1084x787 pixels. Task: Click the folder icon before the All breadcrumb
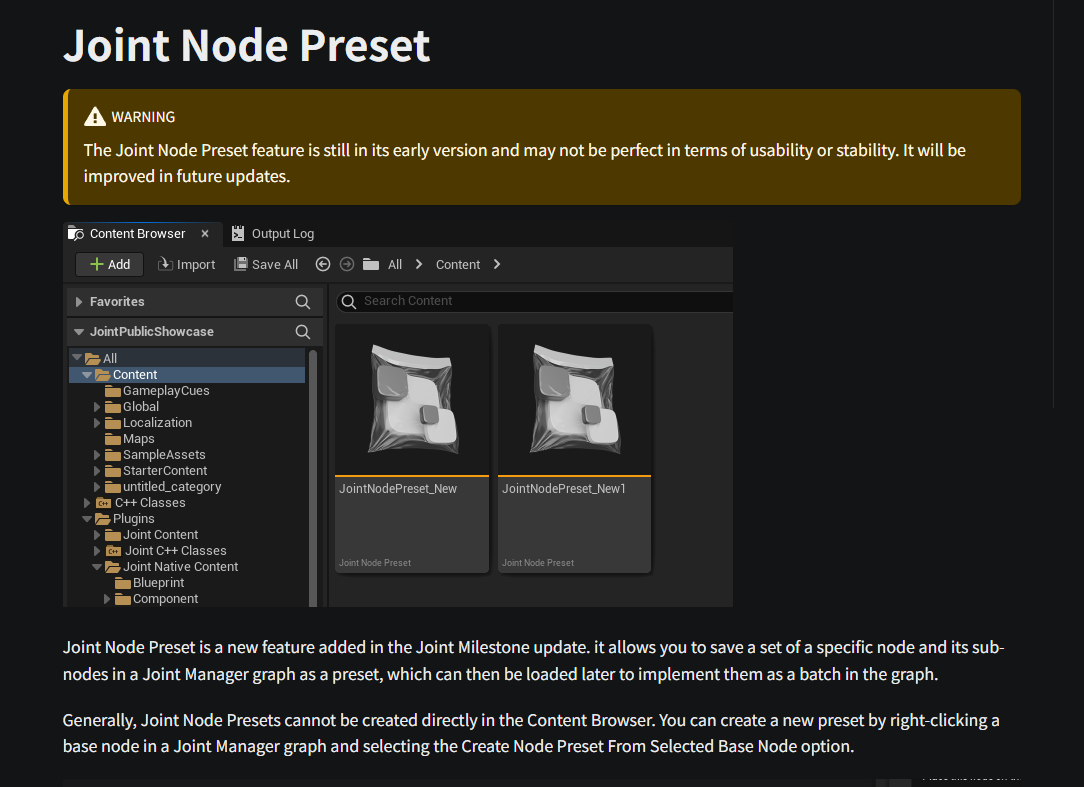coord(371,265)
